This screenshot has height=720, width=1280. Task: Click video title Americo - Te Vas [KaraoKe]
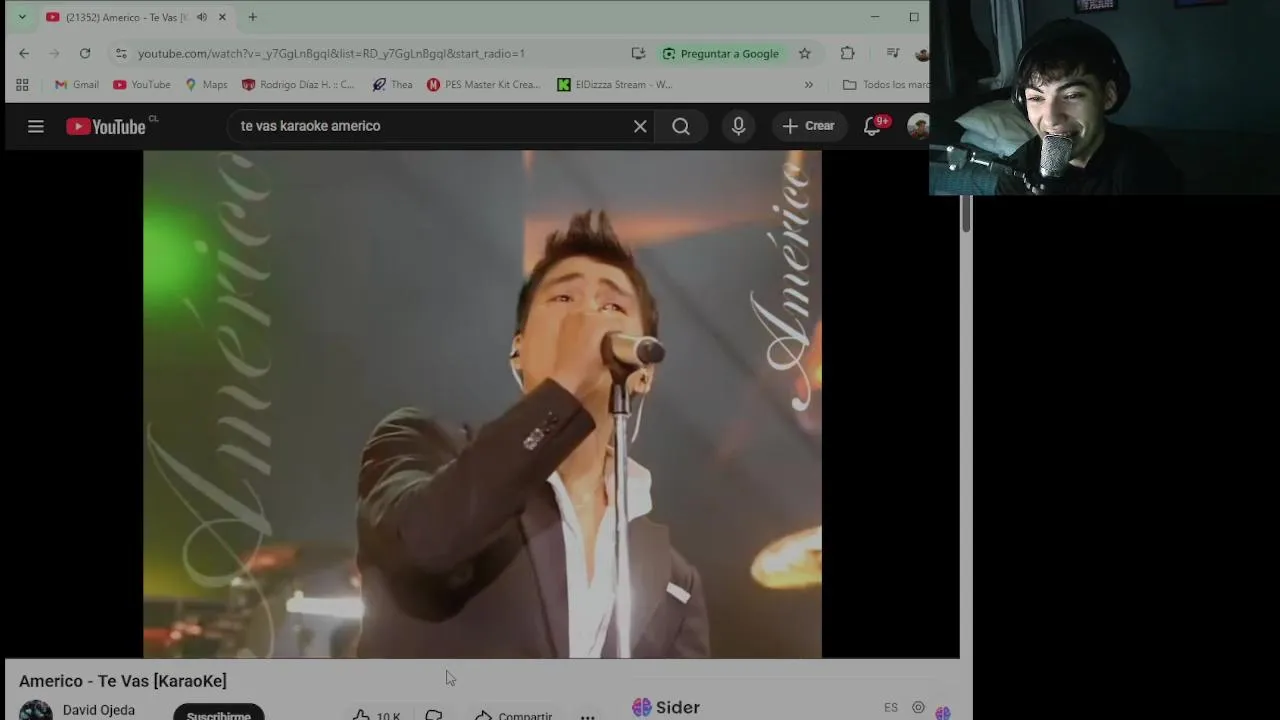pos(123,681)
